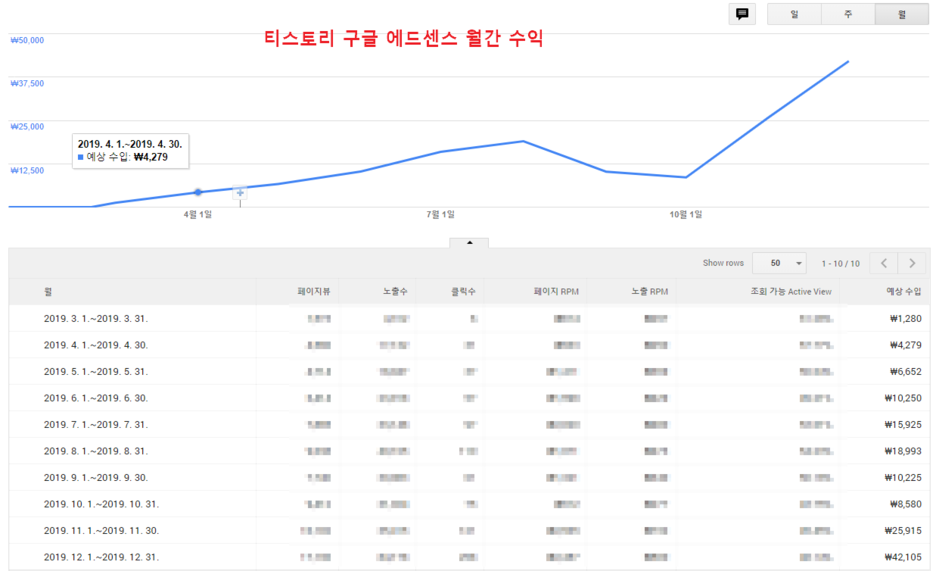The height and width of the screenshot is (571, 936).
Task: Select row 2019. 9. 1.~2019. 9. 30.
Action: point(469,477)
